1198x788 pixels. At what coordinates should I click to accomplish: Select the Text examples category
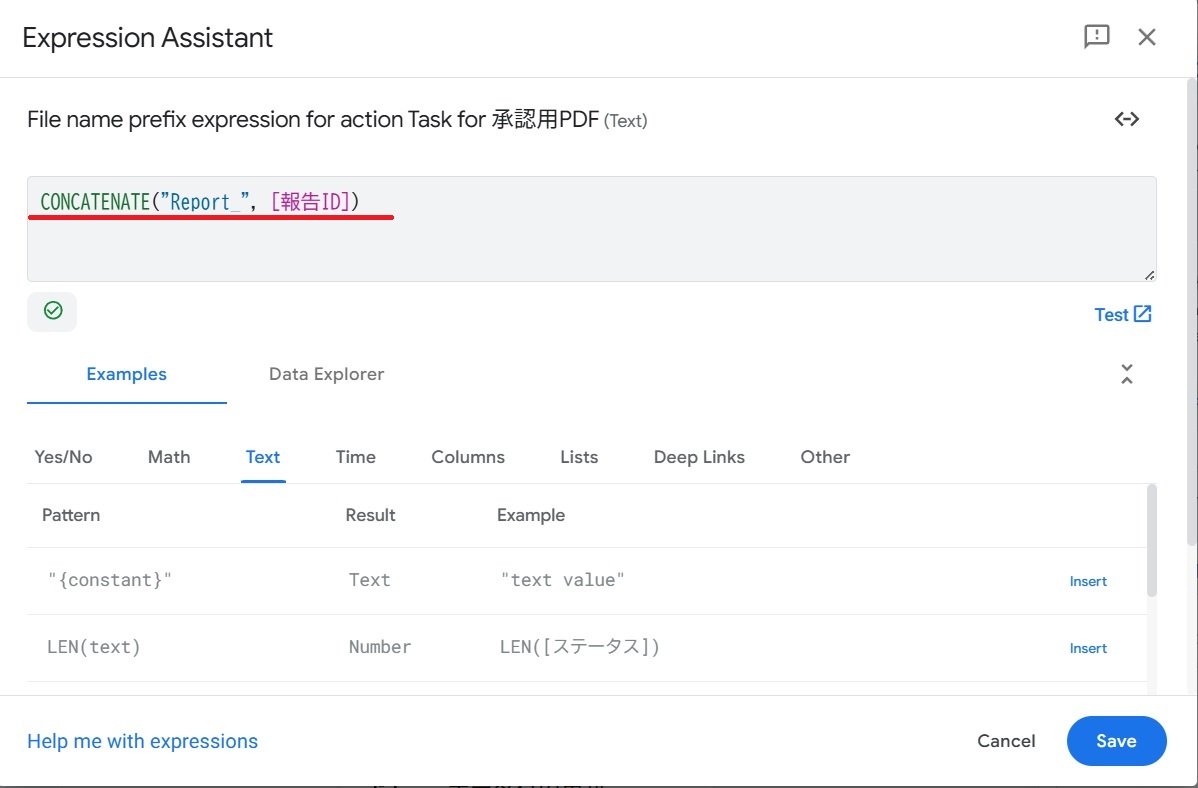[263, 457]
